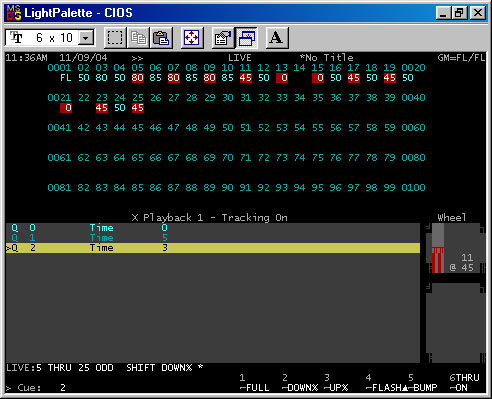The width and height of the screenshot is (492, 399).
Task: Select highlighted cue row Q 2
Action: 213,248
